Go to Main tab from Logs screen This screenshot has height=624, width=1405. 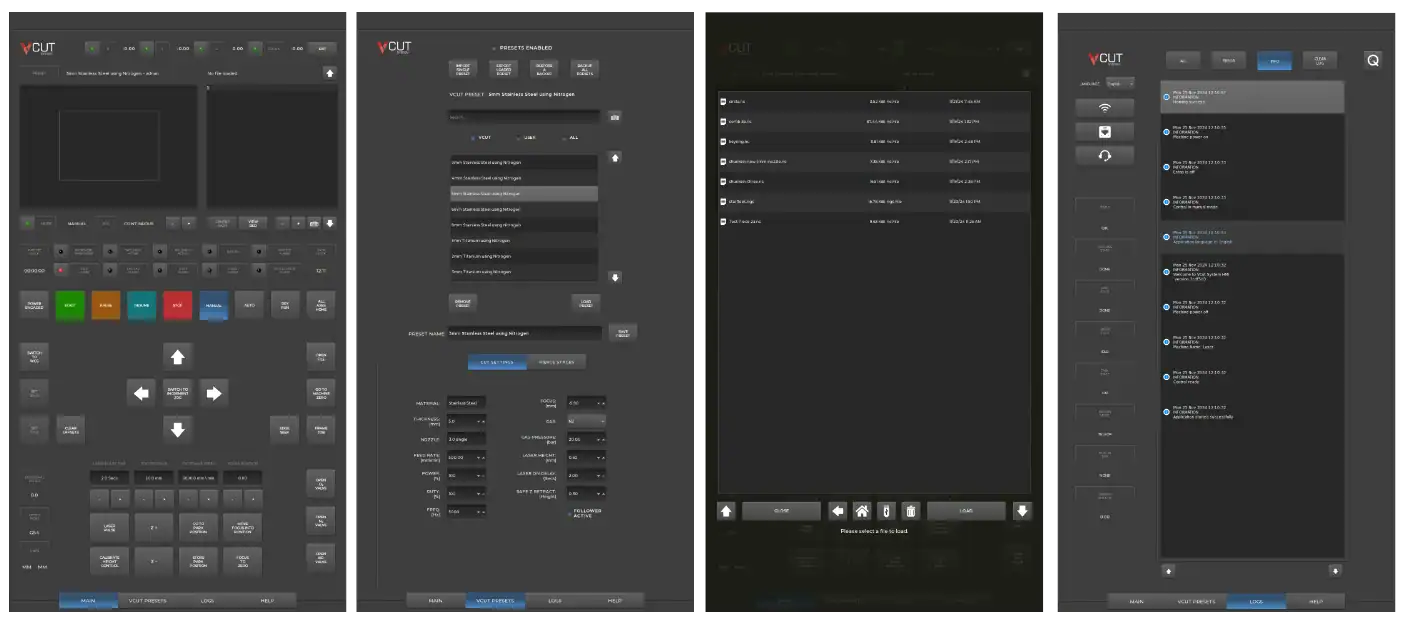1136,601
